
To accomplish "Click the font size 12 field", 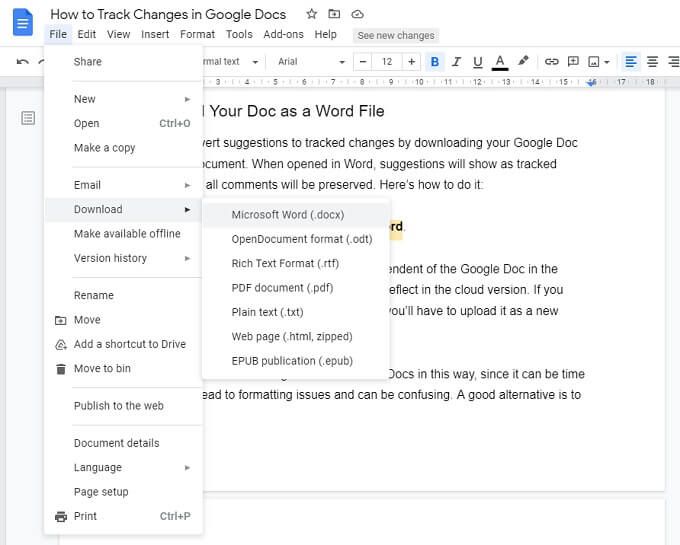I will tap(387, 62).
